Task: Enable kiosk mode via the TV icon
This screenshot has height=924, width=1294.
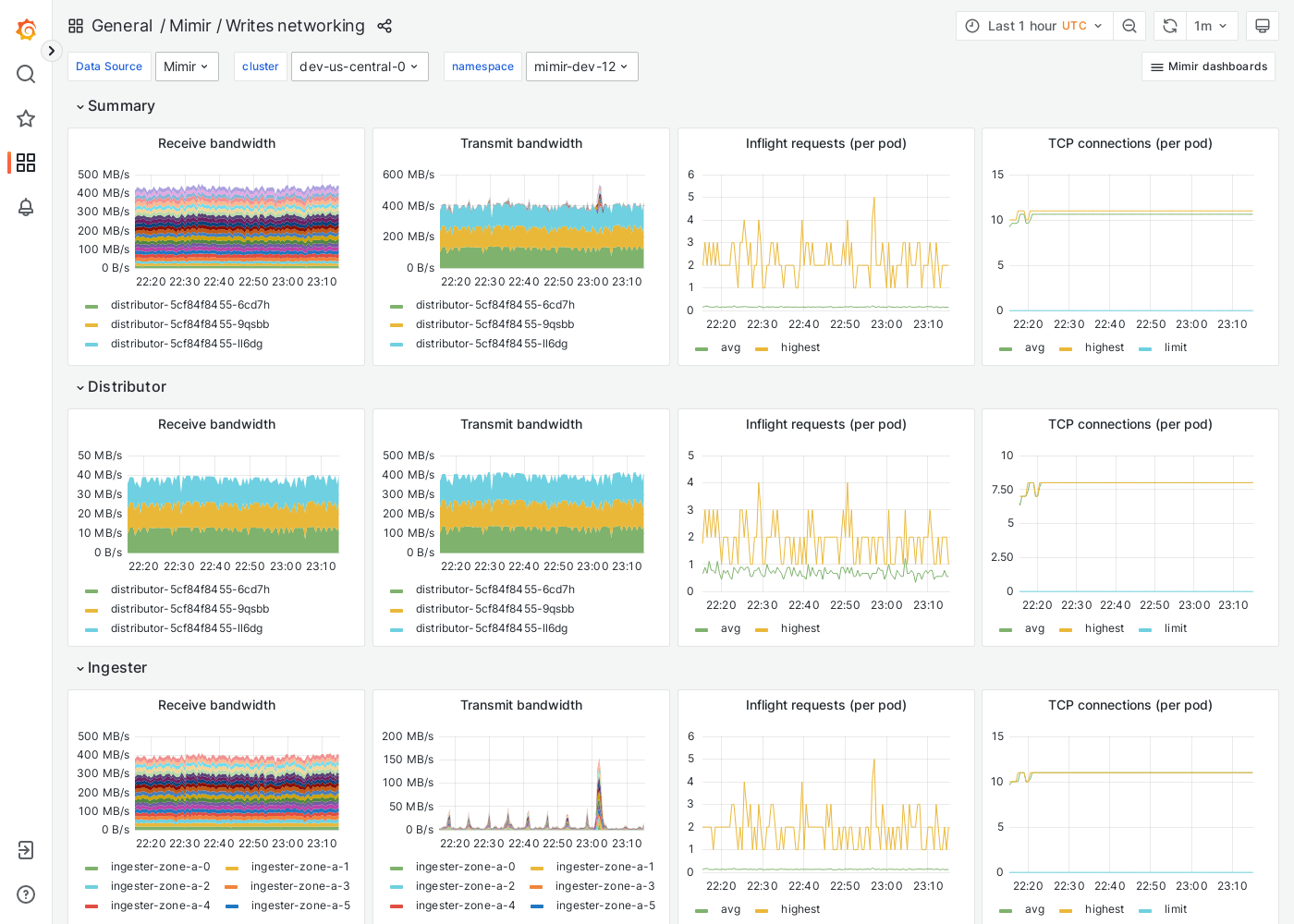Action: 1263,25
